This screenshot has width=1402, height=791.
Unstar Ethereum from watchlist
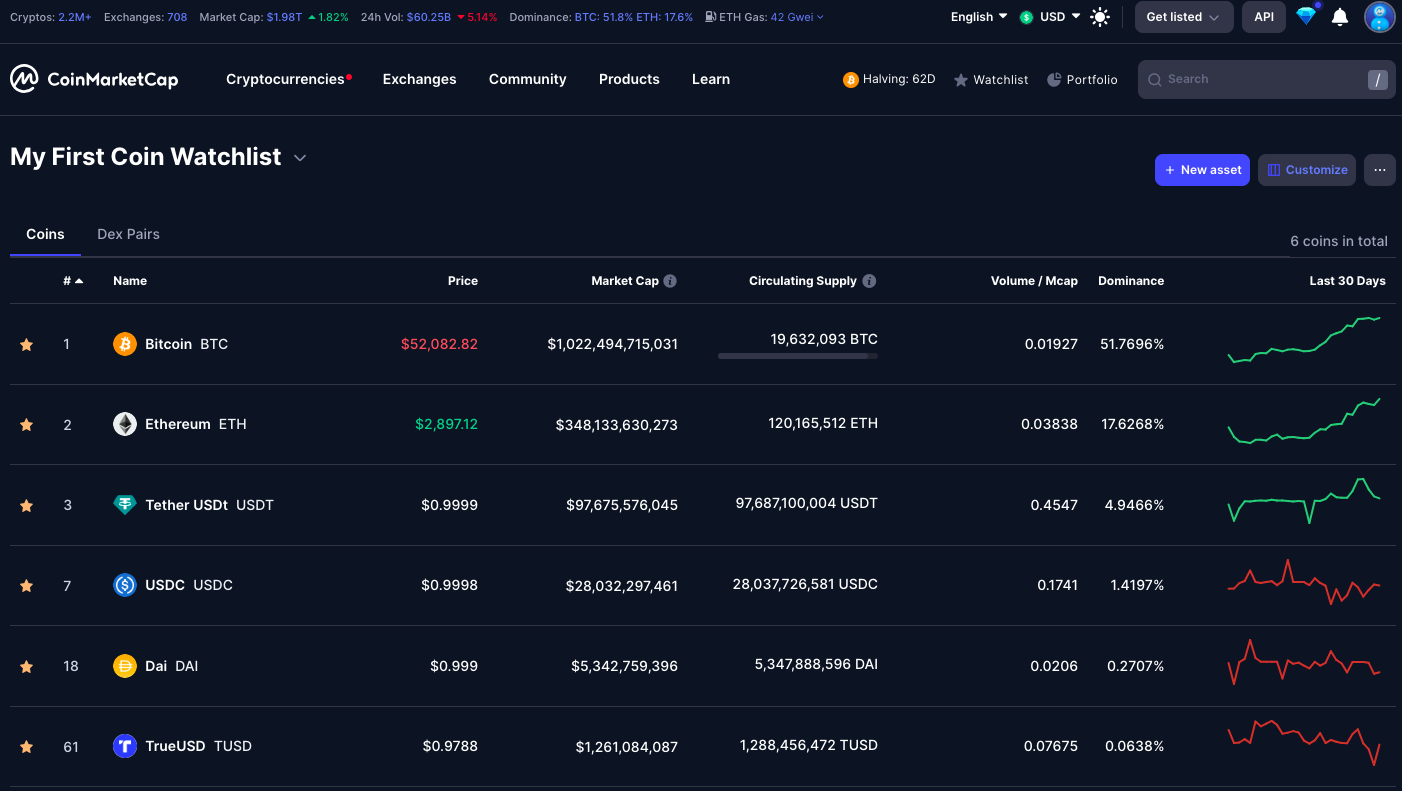pyautogui.click(x=26, y=424)
